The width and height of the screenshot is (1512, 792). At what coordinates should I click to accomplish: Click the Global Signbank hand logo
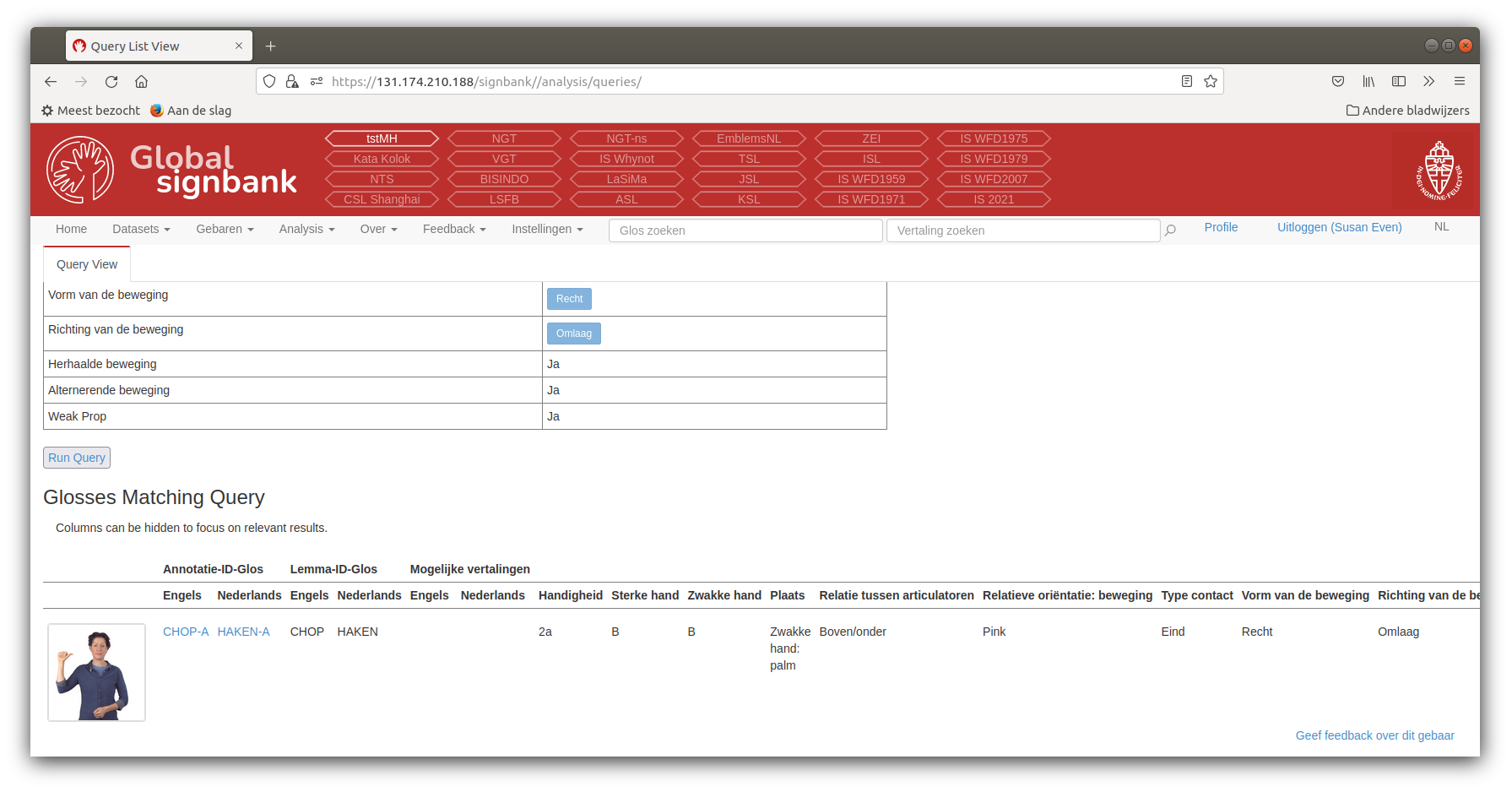point(81,169)
